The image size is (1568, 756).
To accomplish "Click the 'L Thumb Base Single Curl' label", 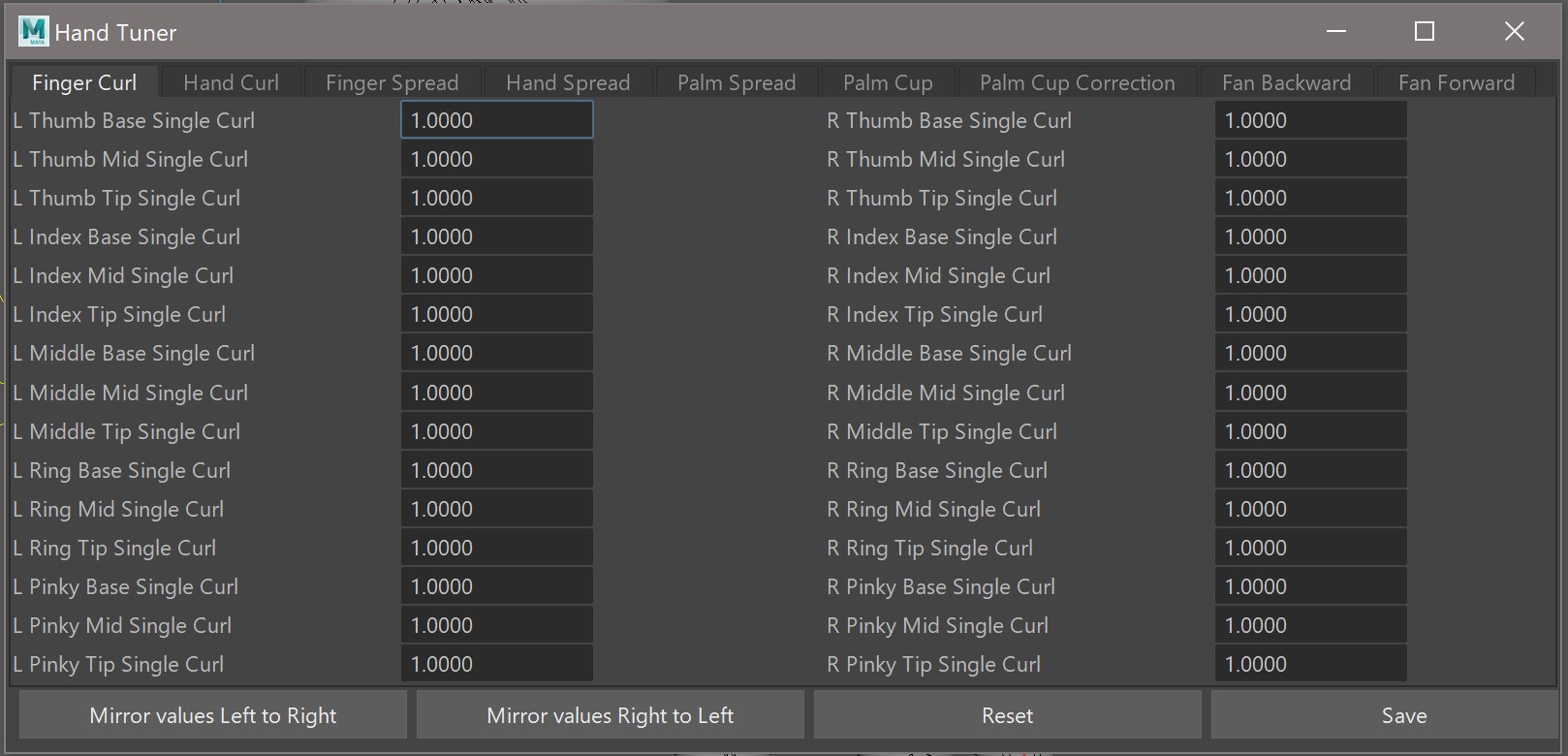I will point(134,121).
